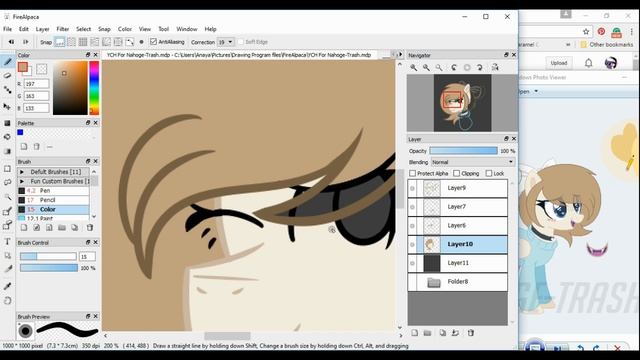Rotate canvas left in Navigator
Image resolution: width=640 pixels, height=360 pixels.
(454, 67)
